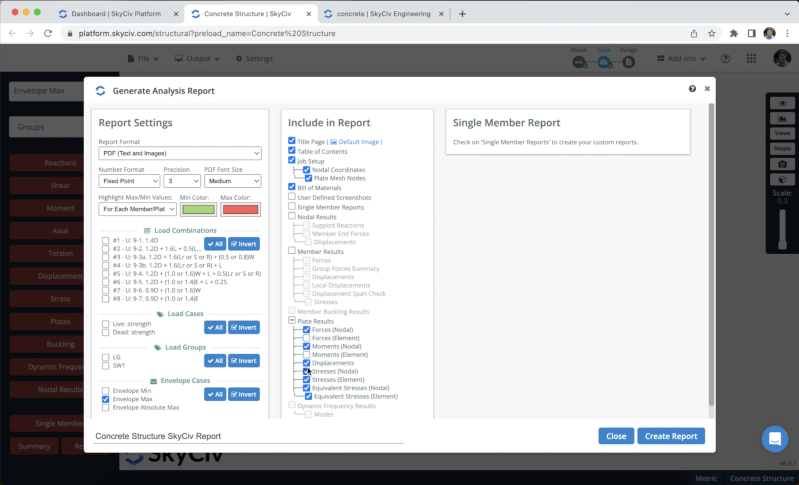The image size is (799, 485).
Task: Check Forces (Element) under Plate Results
Action: 306,338
